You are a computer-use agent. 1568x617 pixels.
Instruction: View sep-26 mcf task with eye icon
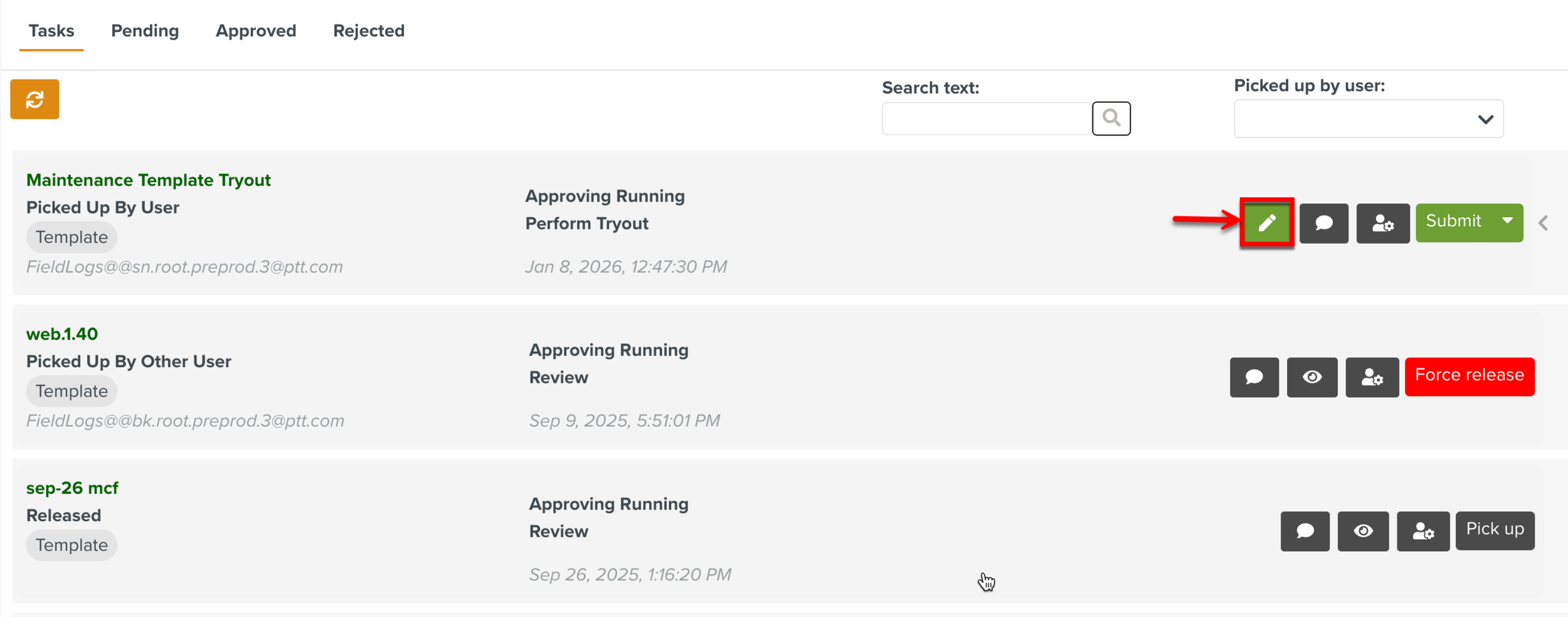1362,531
